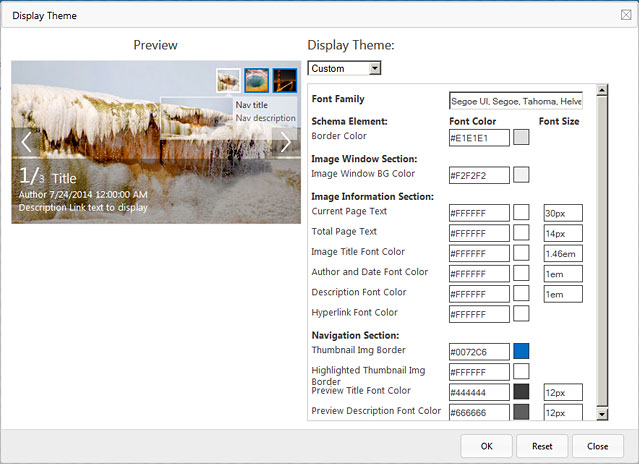Open the Display Theme Custom dropdown
The image size is (639, 464).
tap(345, 68)
